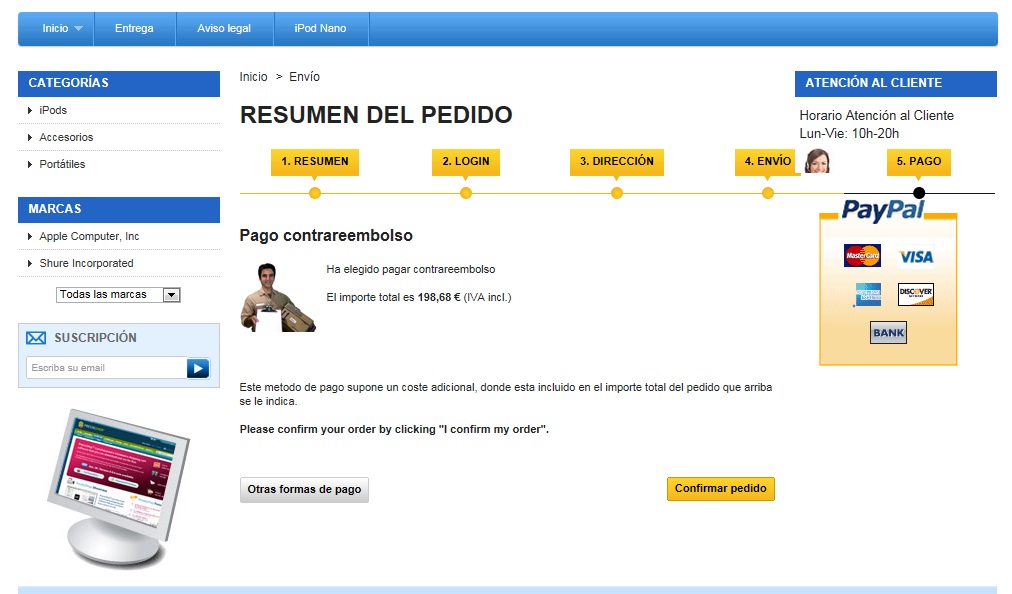This screenshot has height=594, width=1012.
Task: Click the Suscripción heading text
Action: coord(96,338)
